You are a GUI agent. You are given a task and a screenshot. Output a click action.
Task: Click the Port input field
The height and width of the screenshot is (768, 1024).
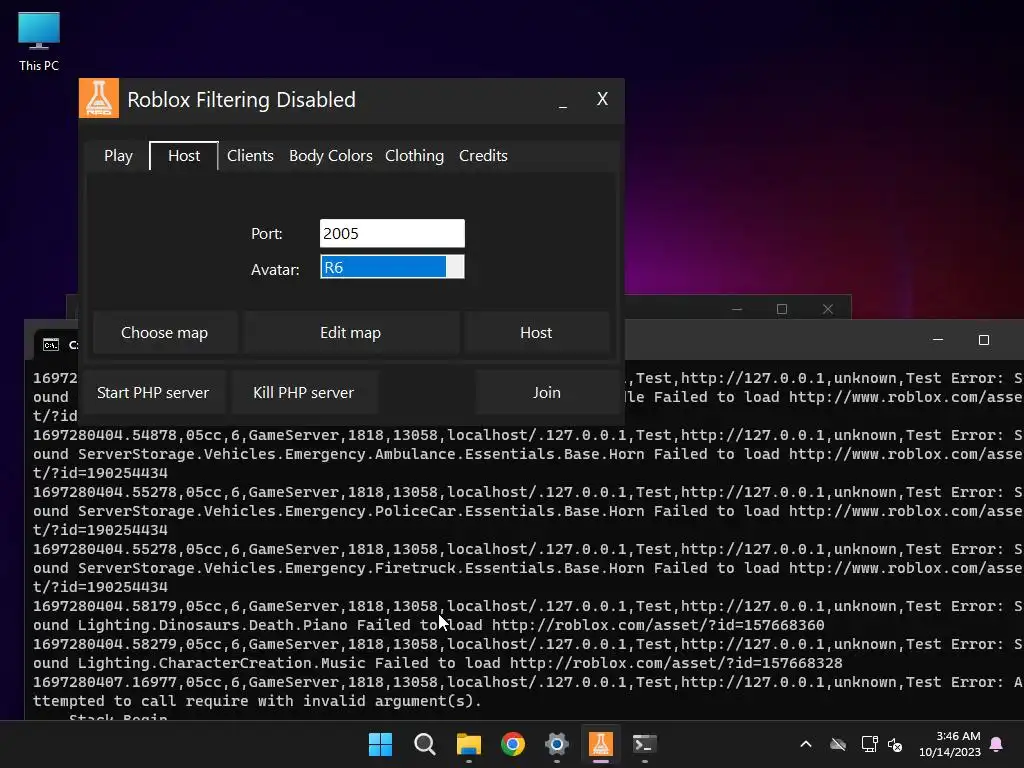[392, 233]
